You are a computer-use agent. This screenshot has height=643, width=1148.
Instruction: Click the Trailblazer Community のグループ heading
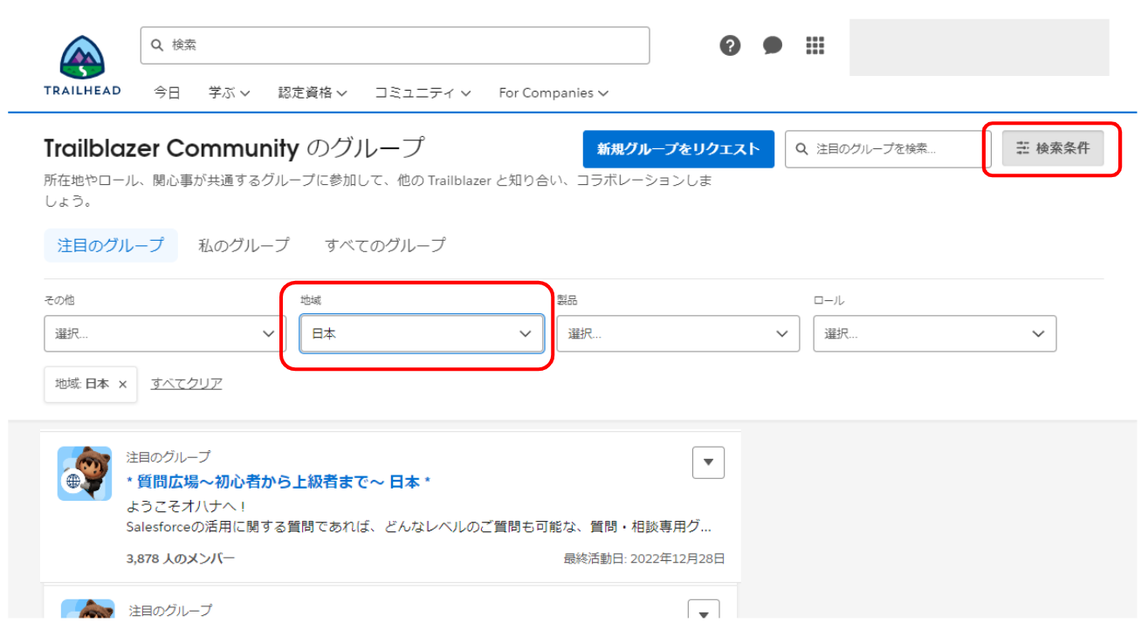tap(234, 148)
